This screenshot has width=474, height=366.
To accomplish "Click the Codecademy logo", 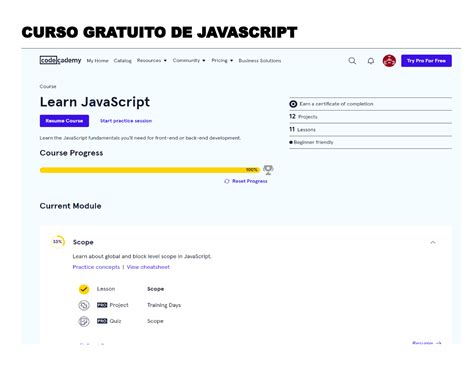I will point(60,60).
